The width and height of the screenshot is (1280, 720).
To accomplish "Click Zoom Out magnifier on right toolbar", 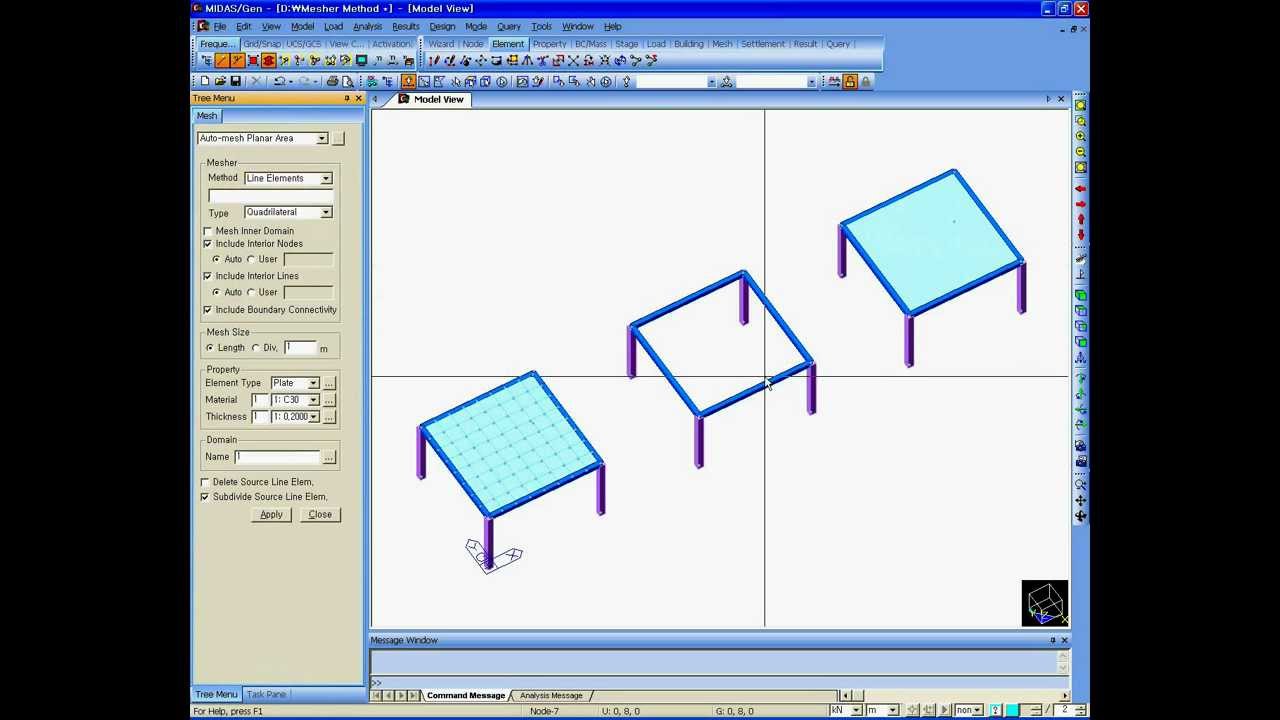I will (x=1080, y=152).
